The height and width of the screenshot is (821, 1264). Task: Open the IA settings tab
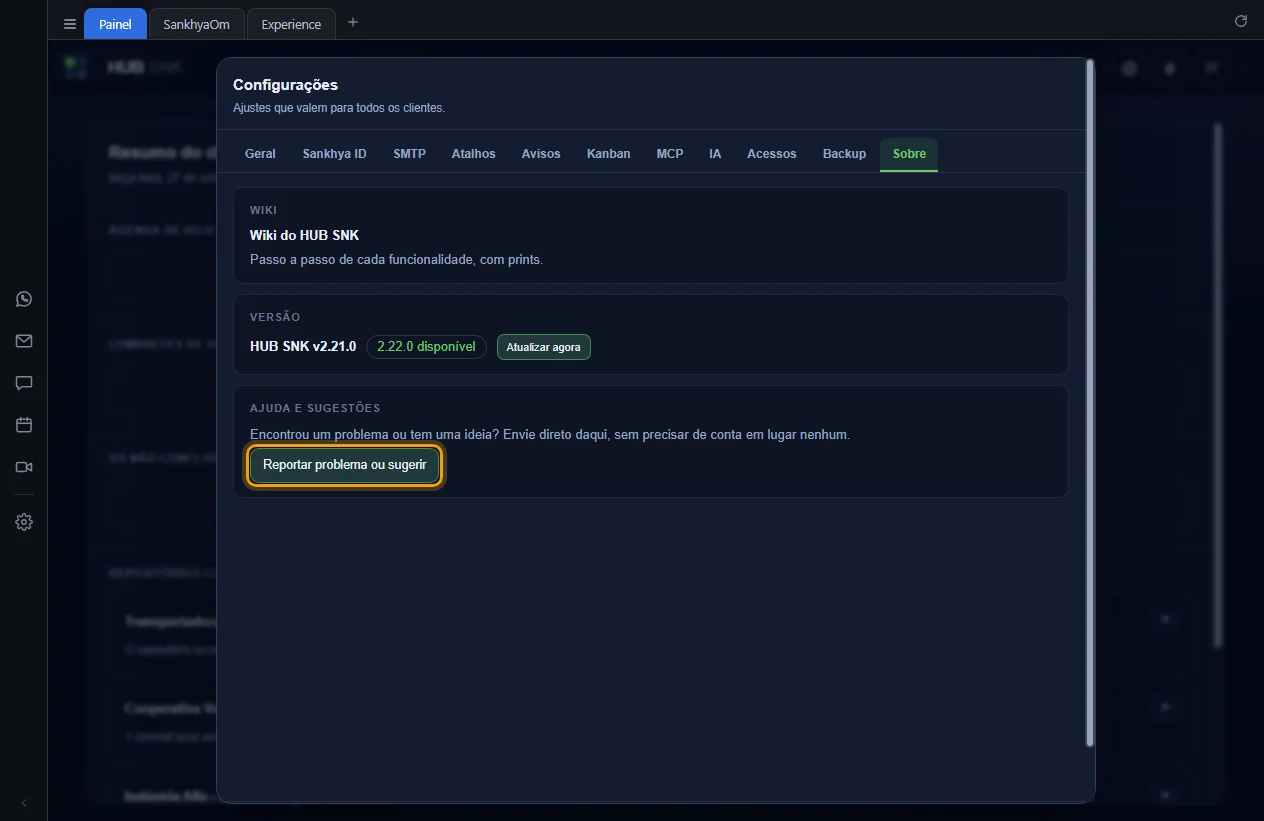(x=715, y=154)
